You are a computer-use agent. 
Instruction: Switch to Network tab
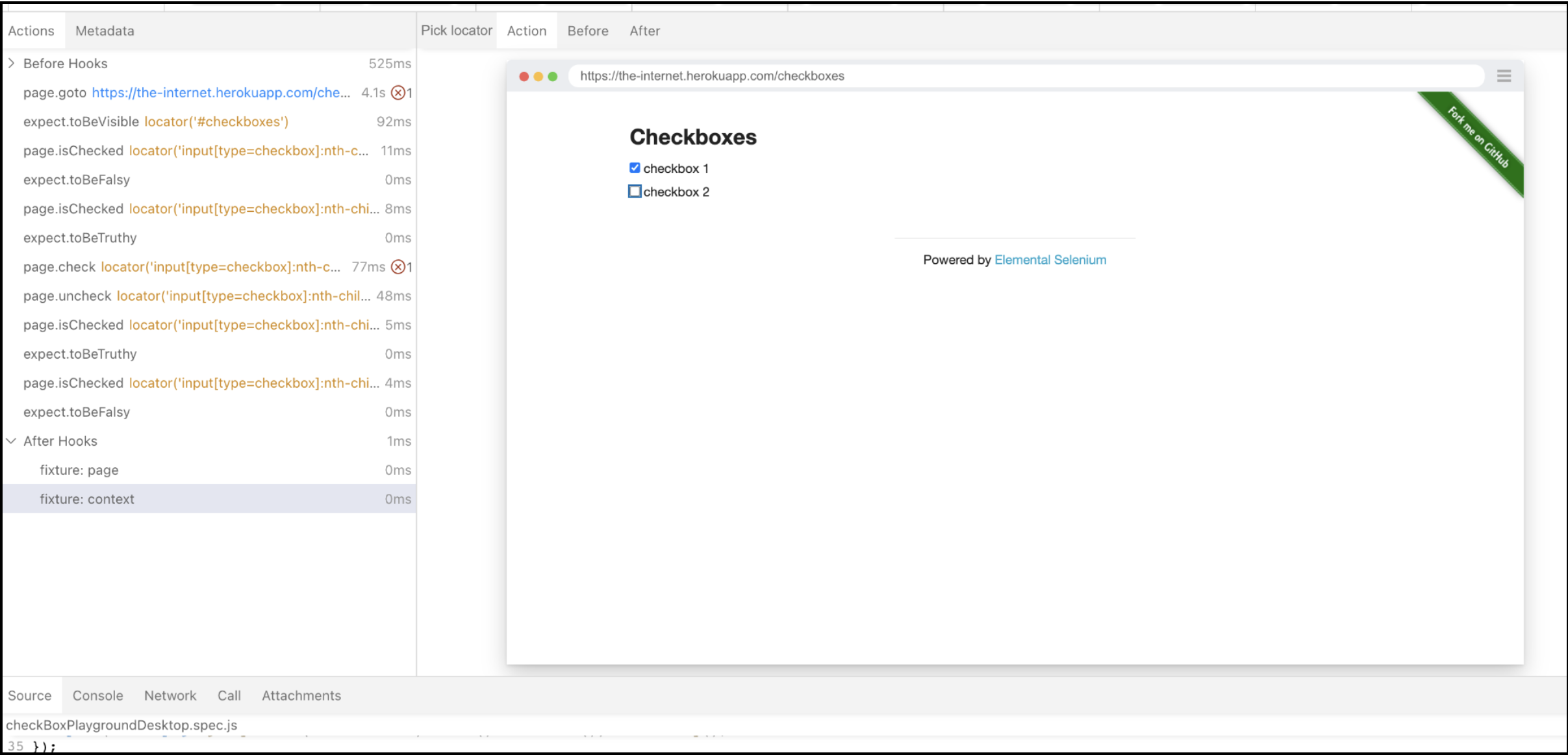tap(170, 696)
